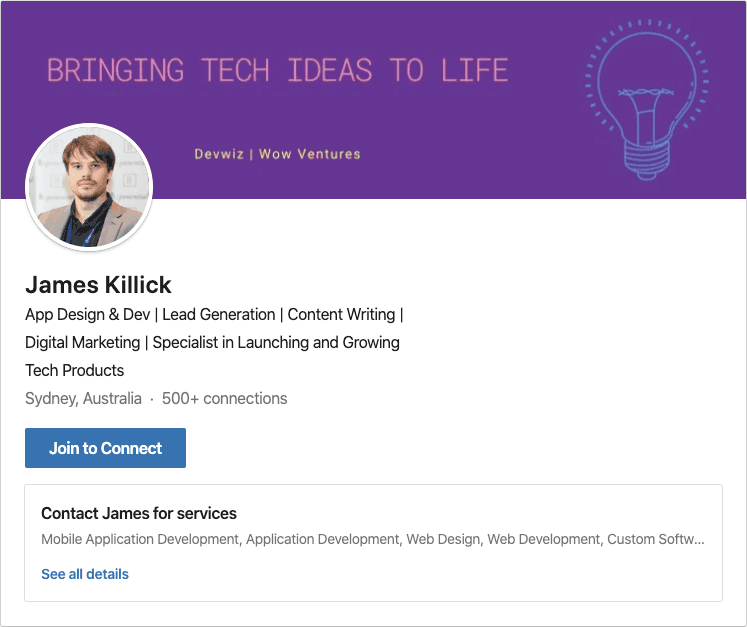Open the See all details link
Viewport: 747px width, 627px height.
point(85,574)
